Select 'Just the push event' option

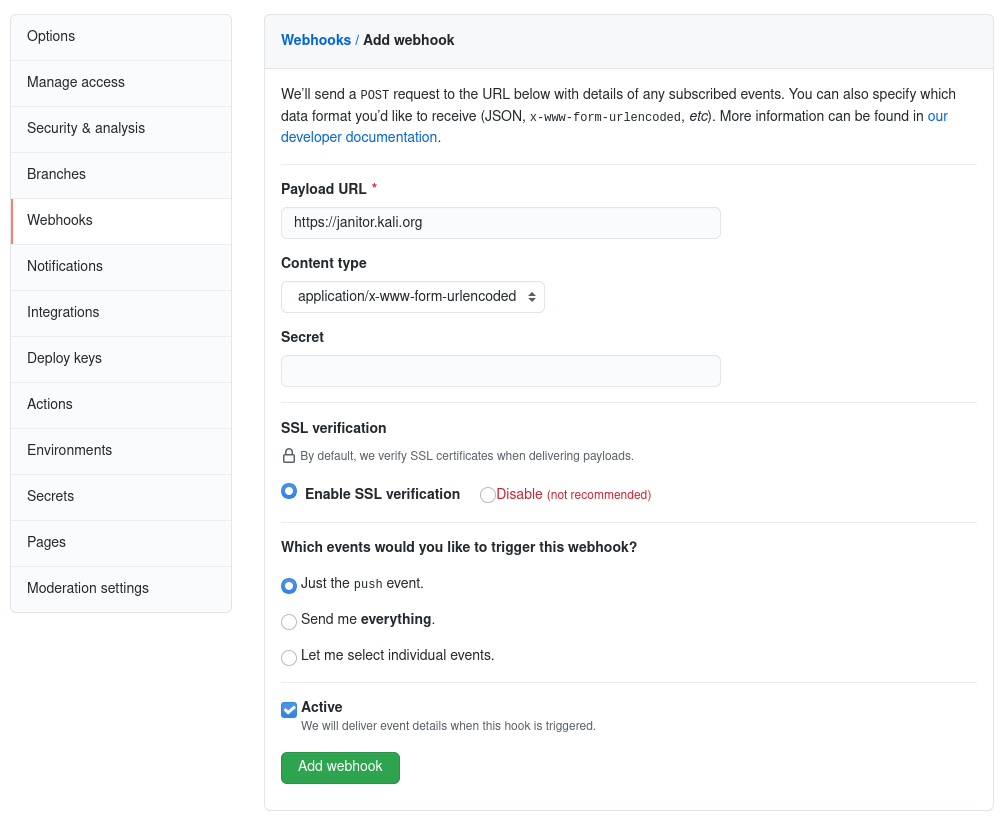click(x=289, y=585)
